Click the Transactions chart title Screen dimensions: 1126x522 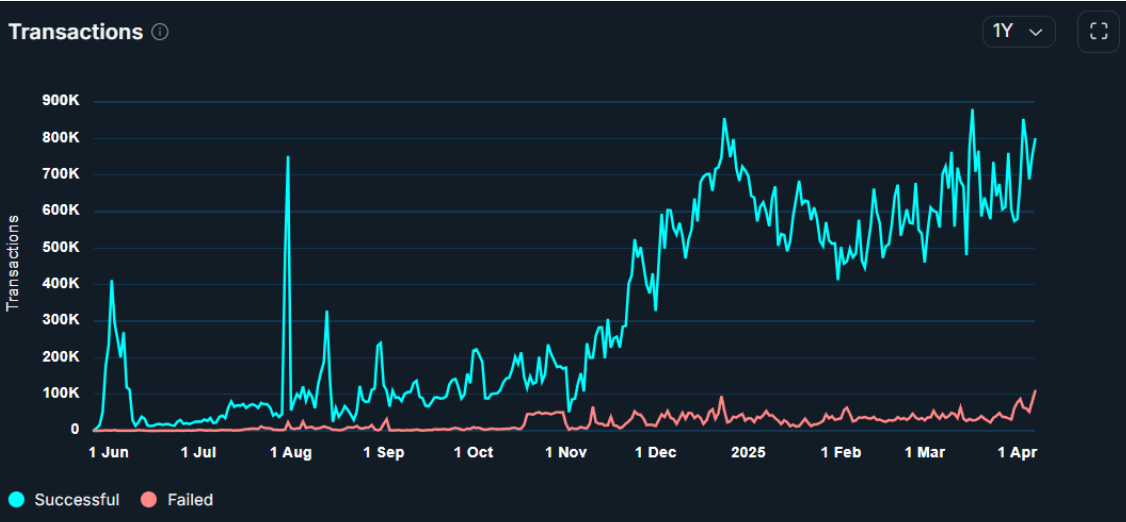coord(76,32)
